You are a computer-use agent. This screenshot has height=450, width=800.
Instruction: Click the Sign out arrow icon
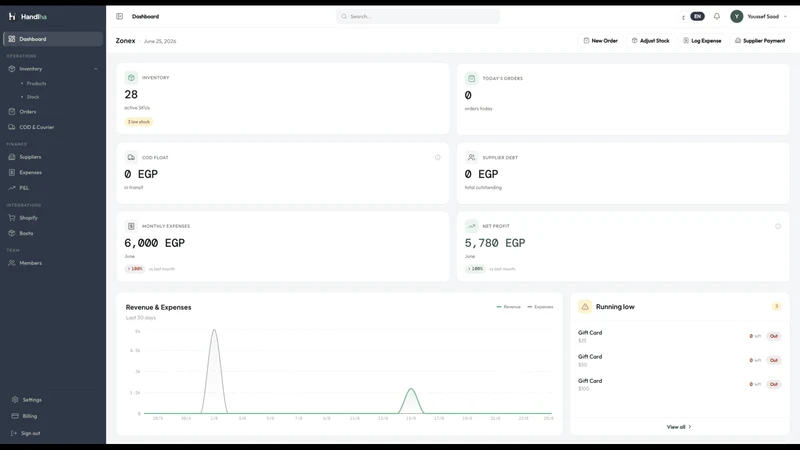click(14, 433)
